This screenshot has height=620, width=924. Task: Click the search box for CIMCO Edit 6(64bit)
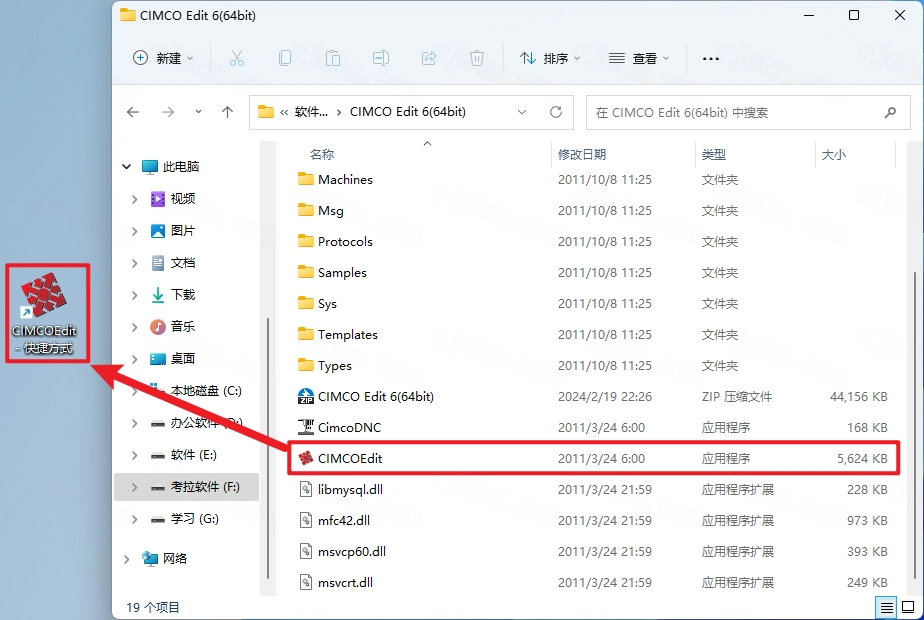tap(748, 113)
